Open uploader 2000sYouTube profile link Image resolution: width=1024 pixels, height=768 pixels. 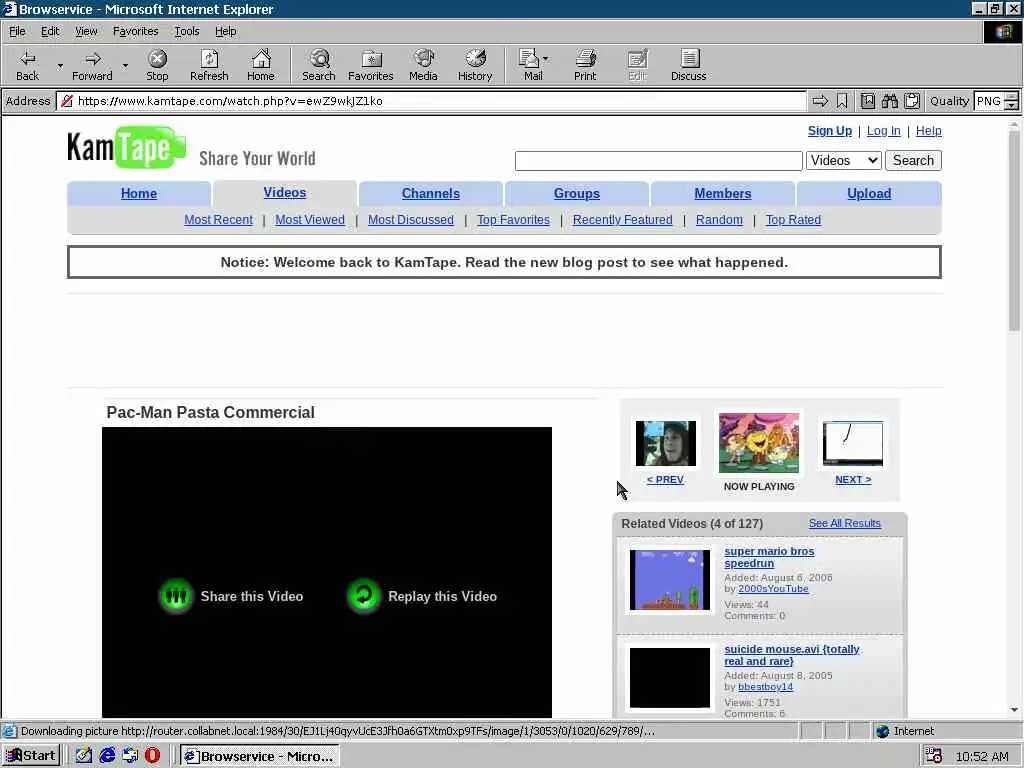point(773,588)
